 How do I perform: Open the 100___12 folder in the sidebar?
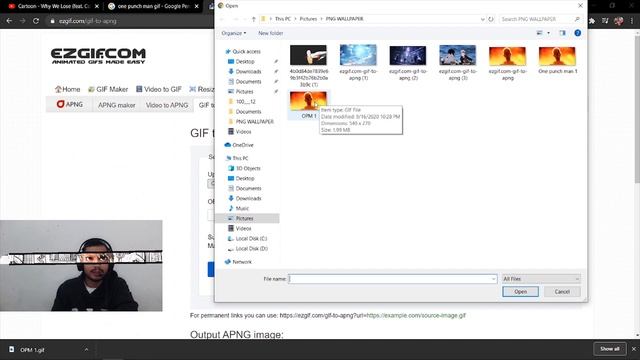[245, 102]
